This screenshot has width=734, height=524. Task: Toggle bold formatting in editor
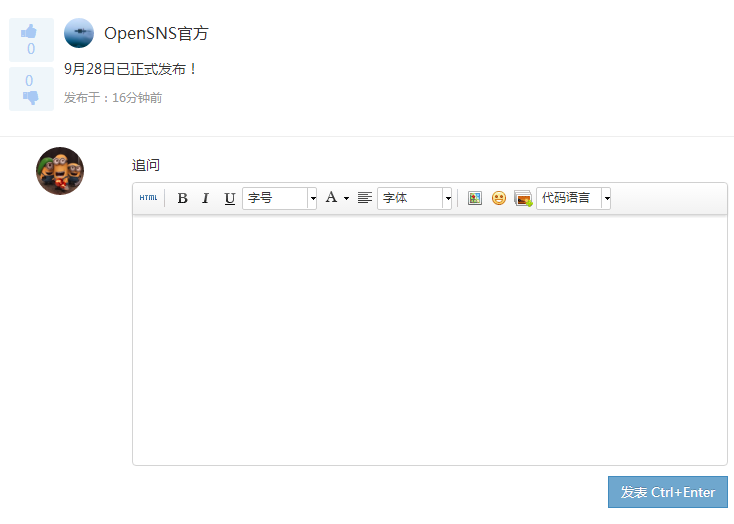(183, 198)
